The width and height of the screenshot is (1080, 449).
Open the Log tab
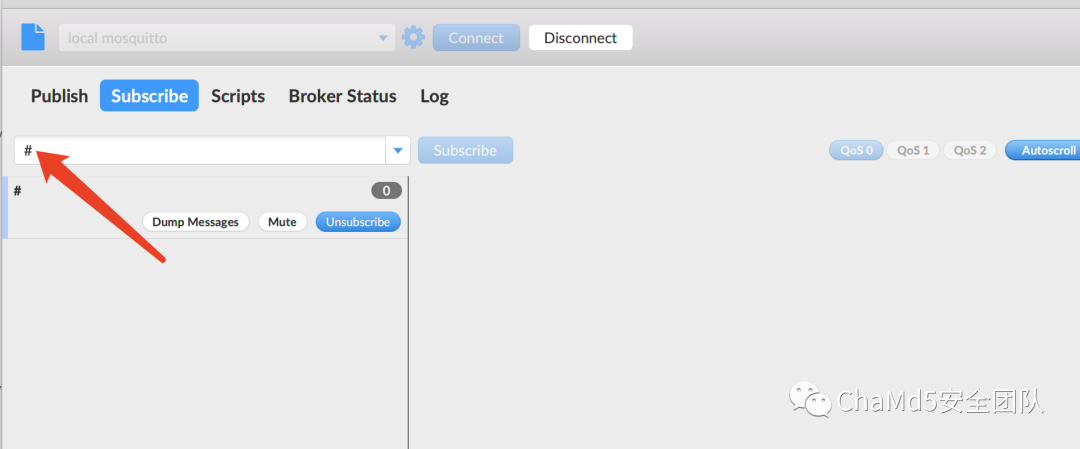pyautogui.click(x=434, y=96)
